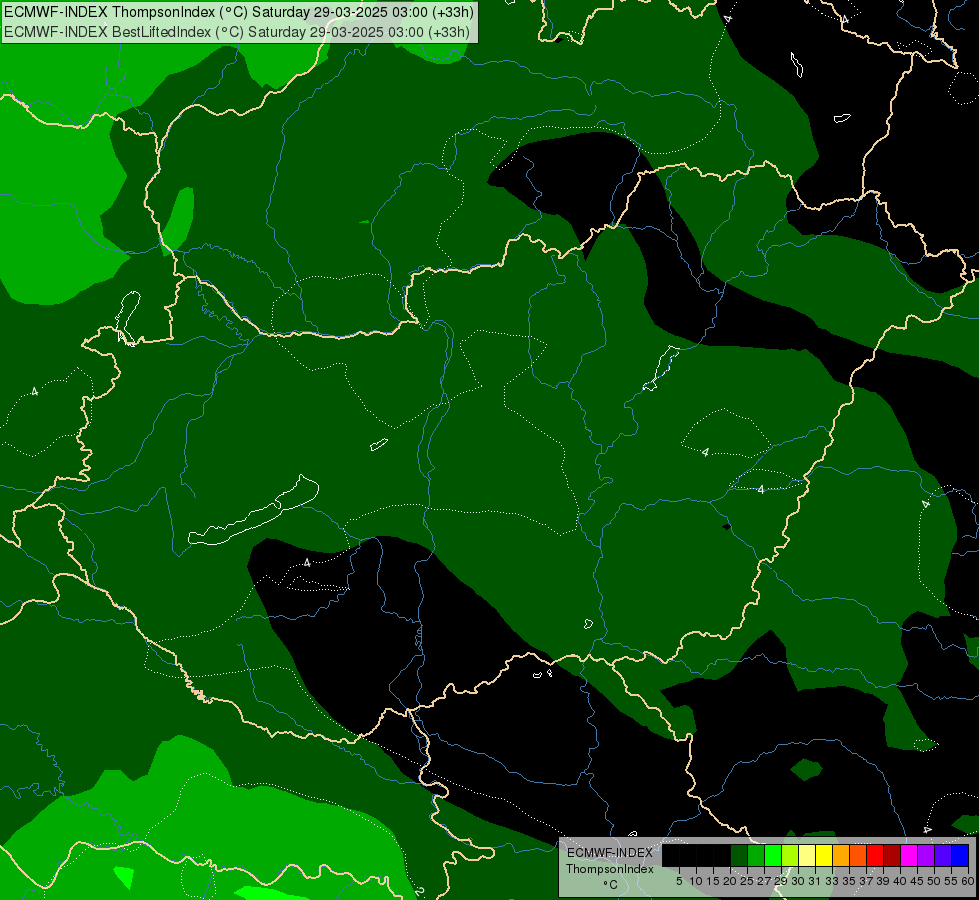Select the pale yellow 30–31 legend swatch
The width and height of the screenshot is (979, 900).
pyautogui.click(x=807, y=855)
